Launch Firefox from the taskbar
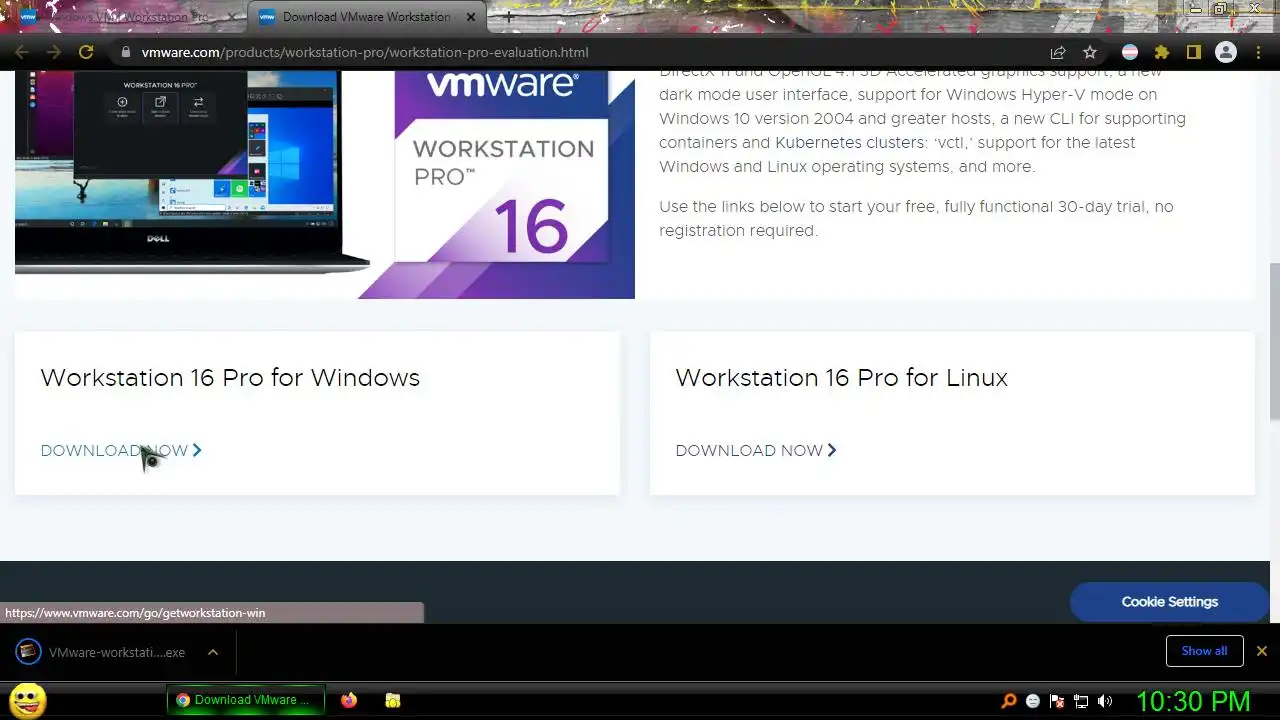1280x720 pixels. click(x=348, y=700)
